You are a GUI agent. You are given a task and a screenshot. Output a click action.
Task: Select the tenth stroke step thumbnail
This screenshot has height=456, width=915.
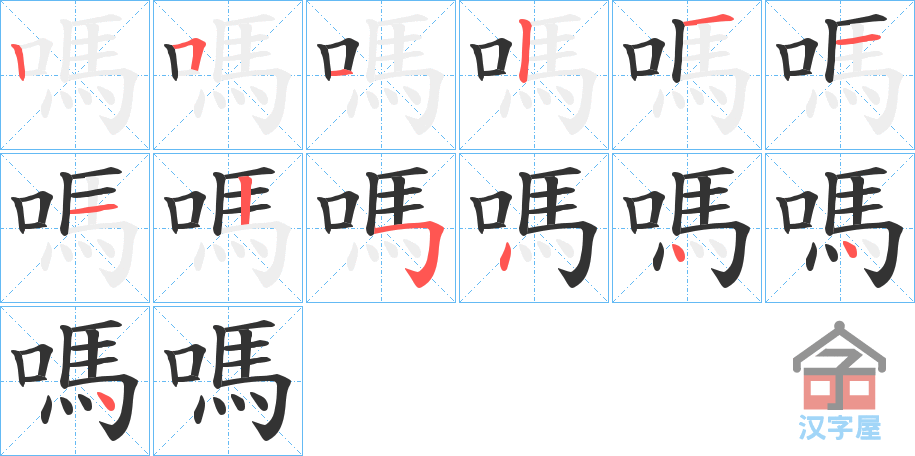[x=534, y=228]
